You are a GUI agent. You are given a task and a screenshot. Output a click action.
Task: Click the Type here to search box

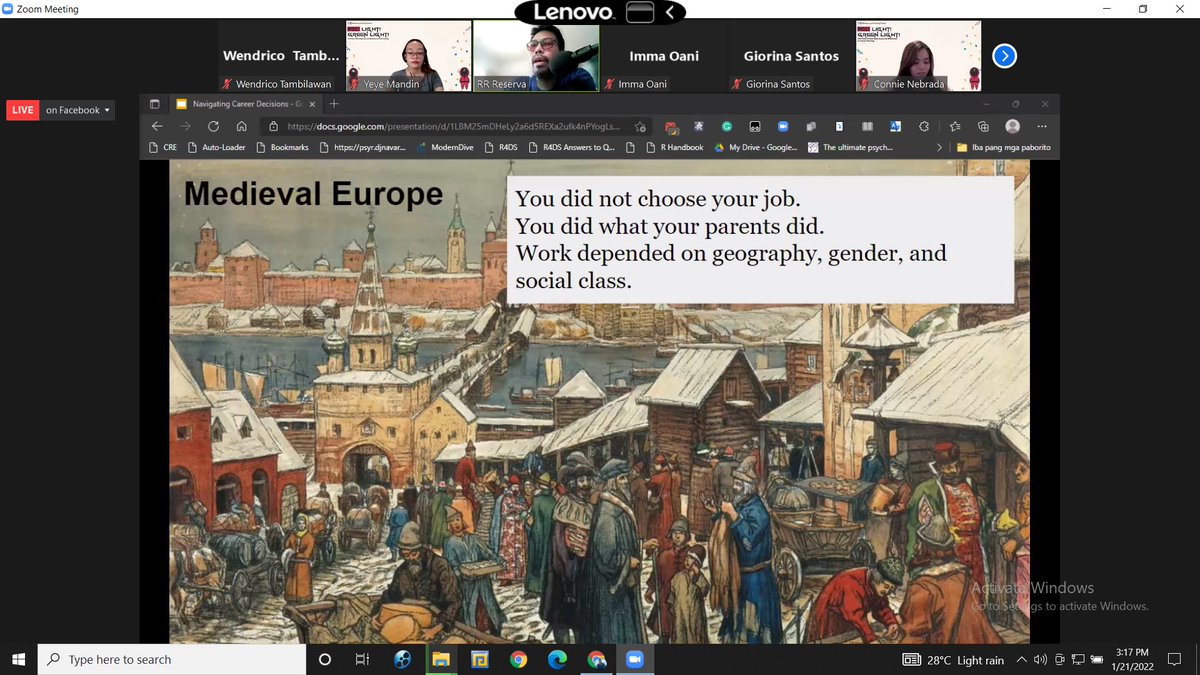tap(172, 659)
